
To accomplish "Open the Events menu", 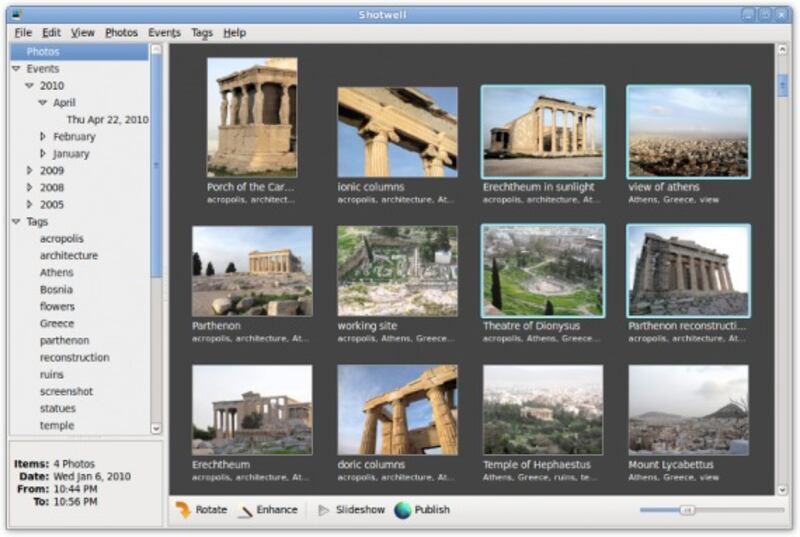I will (164, 33).
